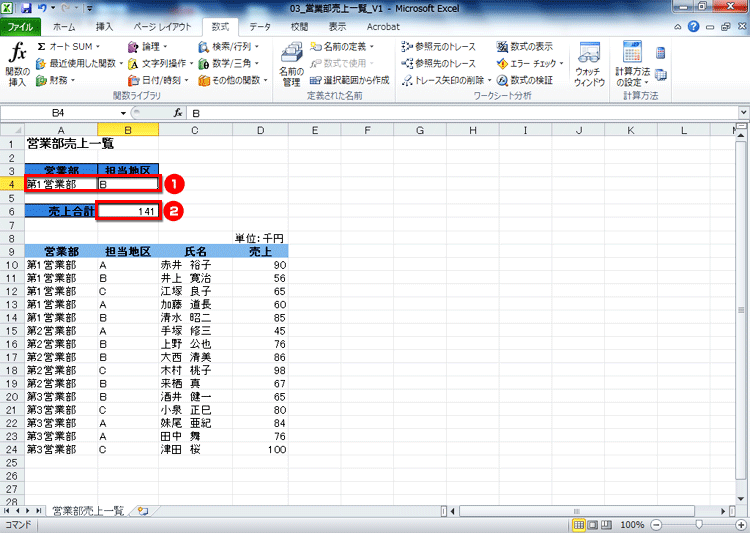Image resolution: width=750 pixels, height=533 pixels.
Task: Open the File (ファイル) tab
Action: 21,26
